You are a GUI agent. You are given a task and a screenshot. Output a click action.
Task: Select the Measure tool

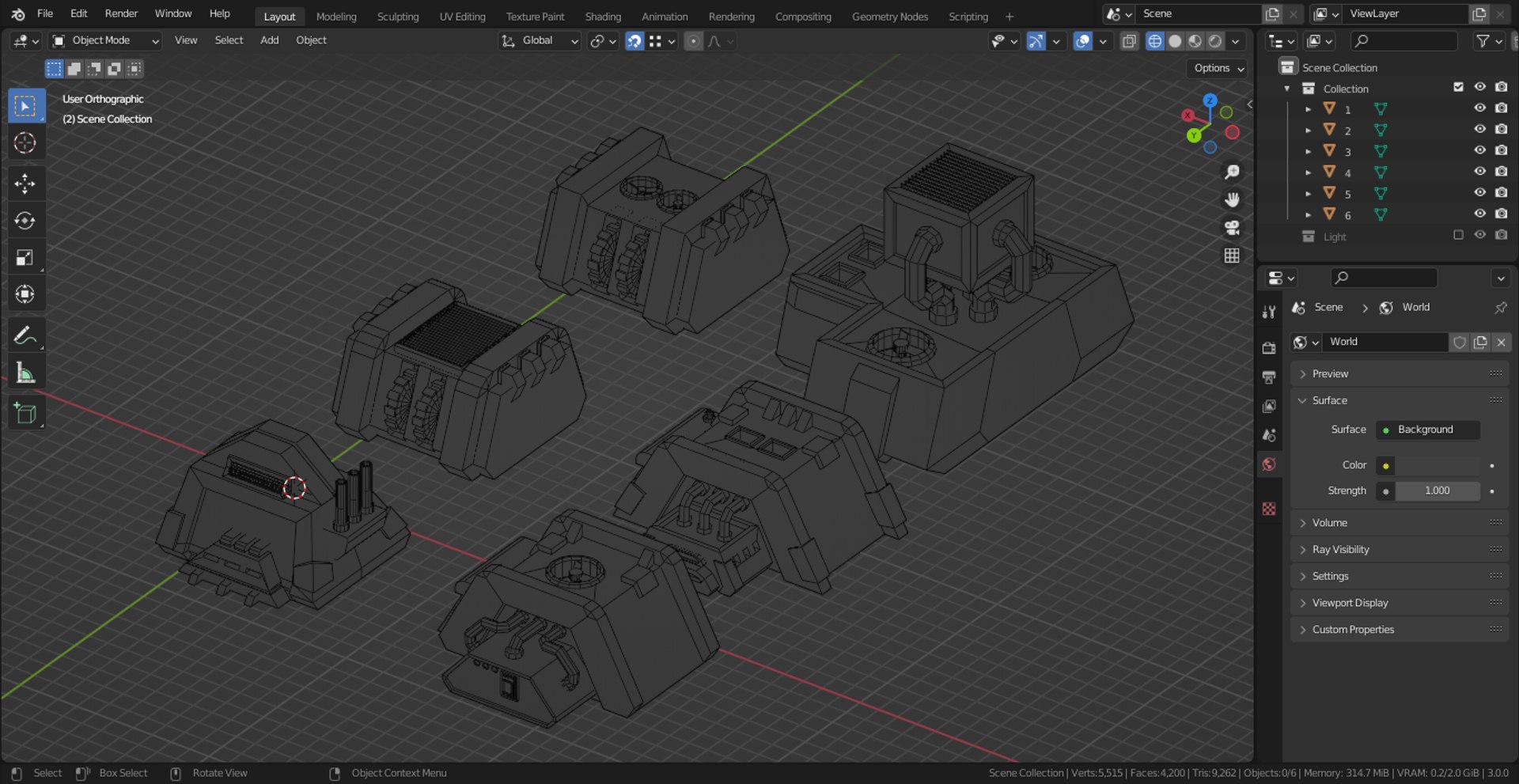point(25,373)
